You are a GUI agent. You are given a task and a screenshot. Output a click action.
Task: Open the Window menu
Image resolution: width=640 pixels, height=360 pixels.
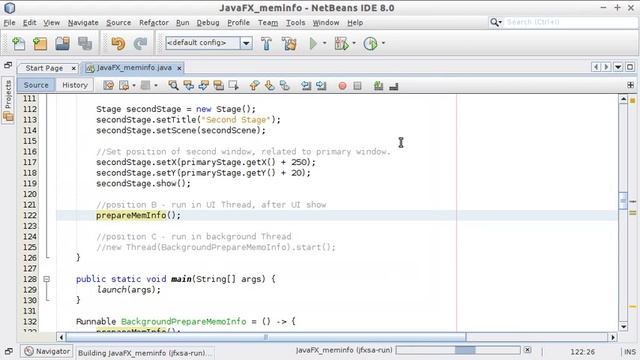(x=326, y=23)
